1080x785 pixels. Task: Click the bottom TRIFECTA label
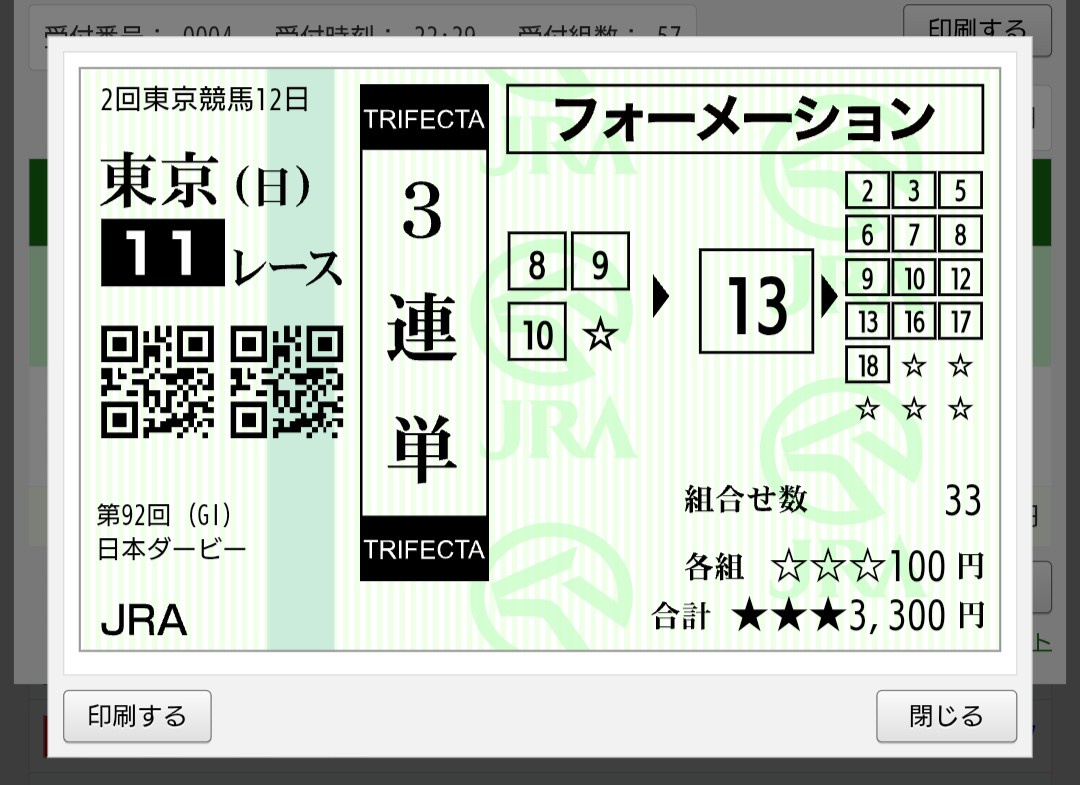(424, 549)
